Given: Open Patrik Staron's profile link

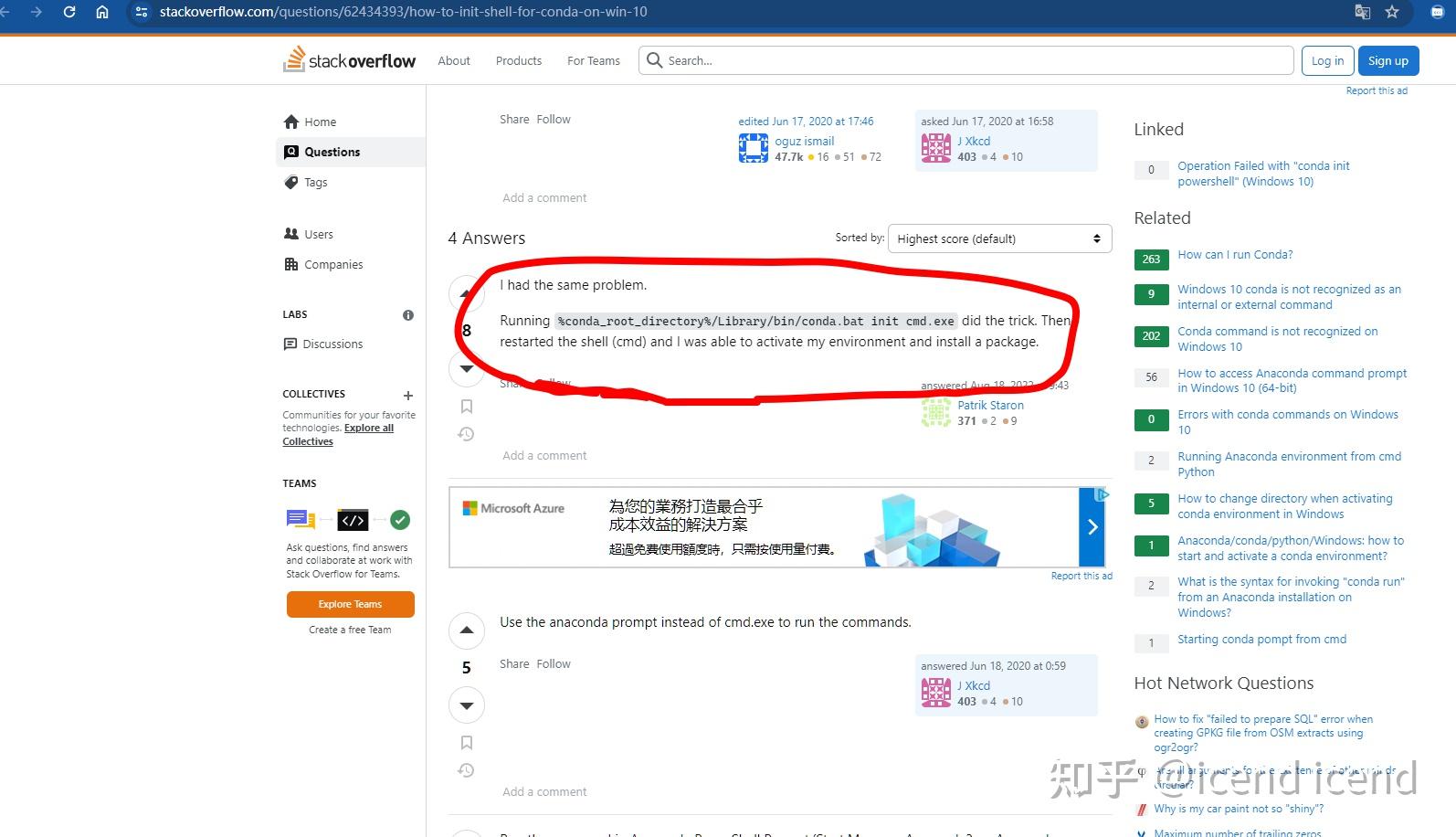Looking at the screenshot, I should [990, 405].
